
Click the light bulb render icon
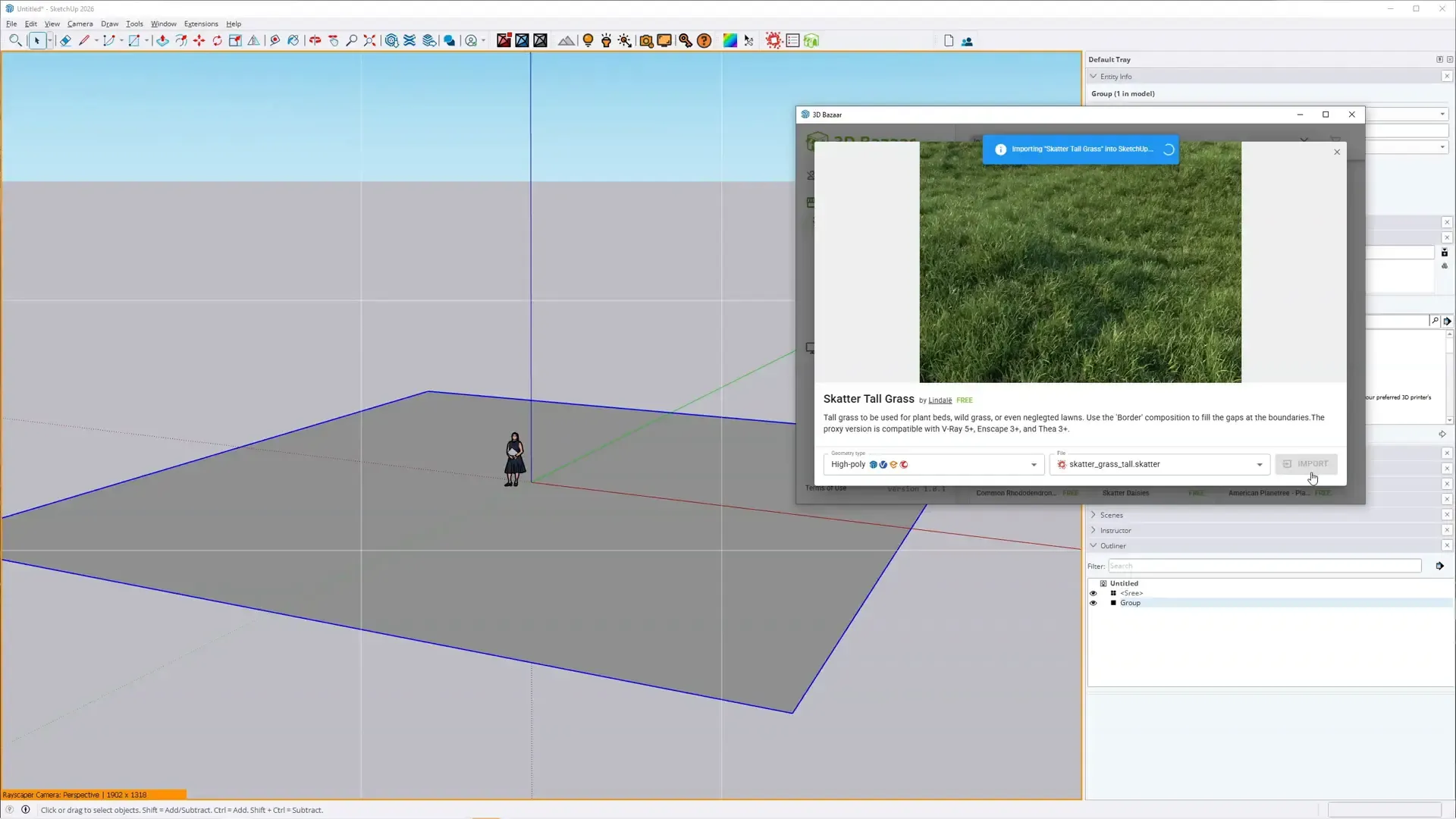click(x=588, y=40)
